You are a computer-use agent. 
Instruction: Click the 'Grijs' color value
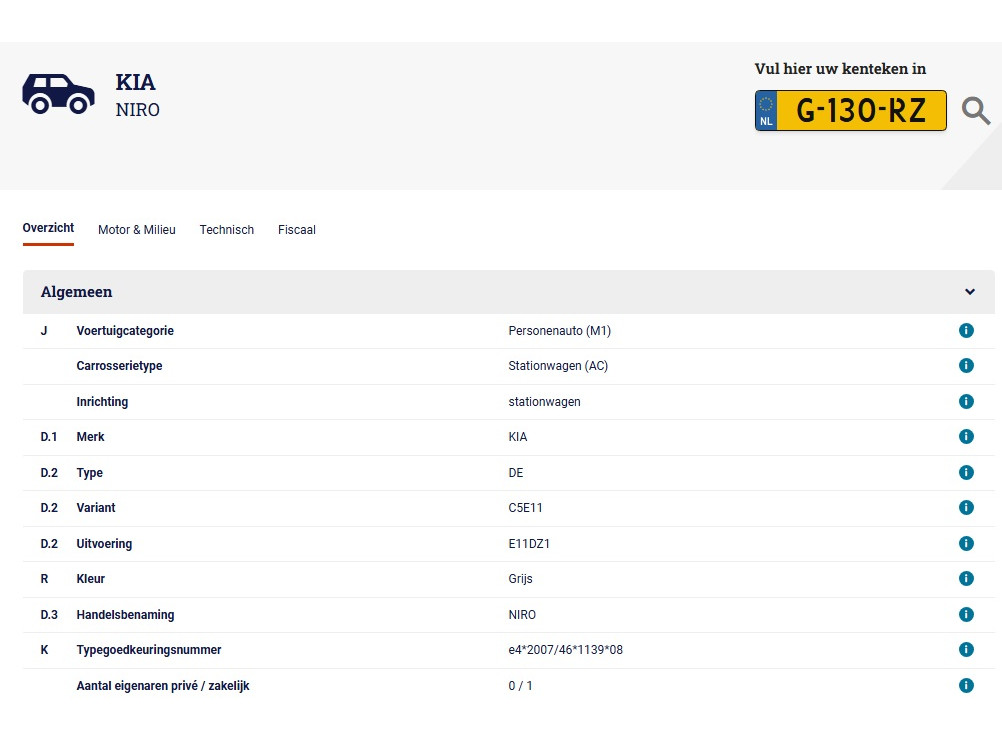(520, 579)
